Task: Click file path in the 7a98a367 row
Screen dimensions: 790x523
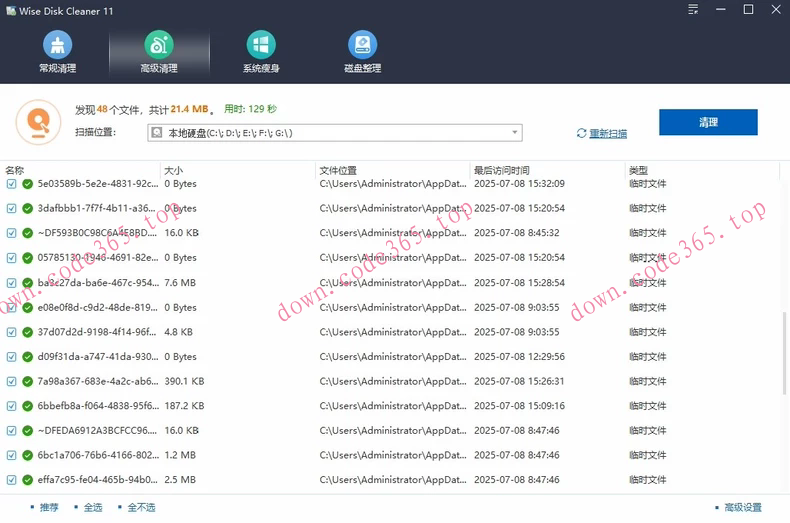Action: coord(393,381)
